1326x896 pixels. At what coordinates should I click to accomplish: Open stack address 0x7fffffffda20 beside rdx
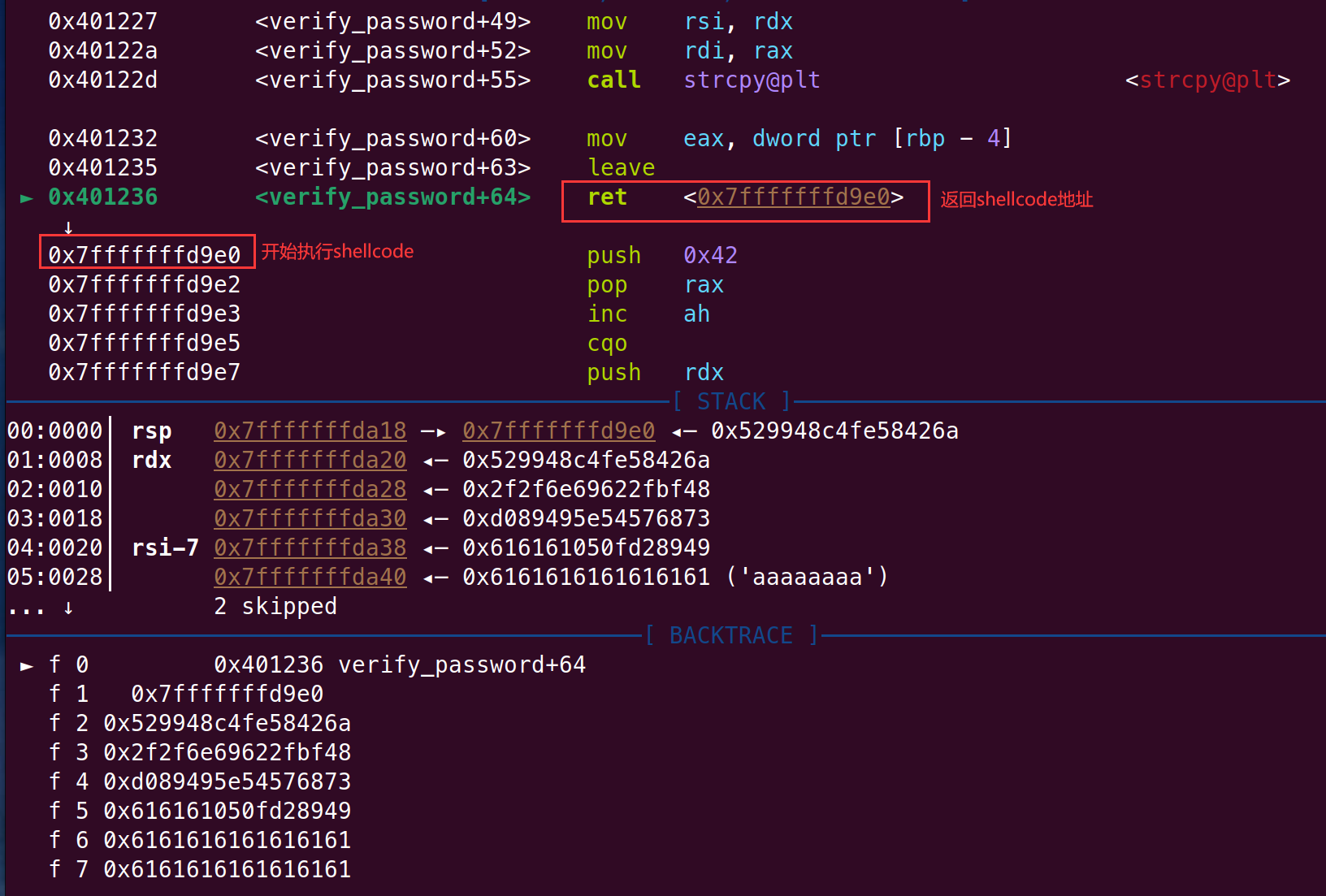pyautogui.click(x=310, y=460)
